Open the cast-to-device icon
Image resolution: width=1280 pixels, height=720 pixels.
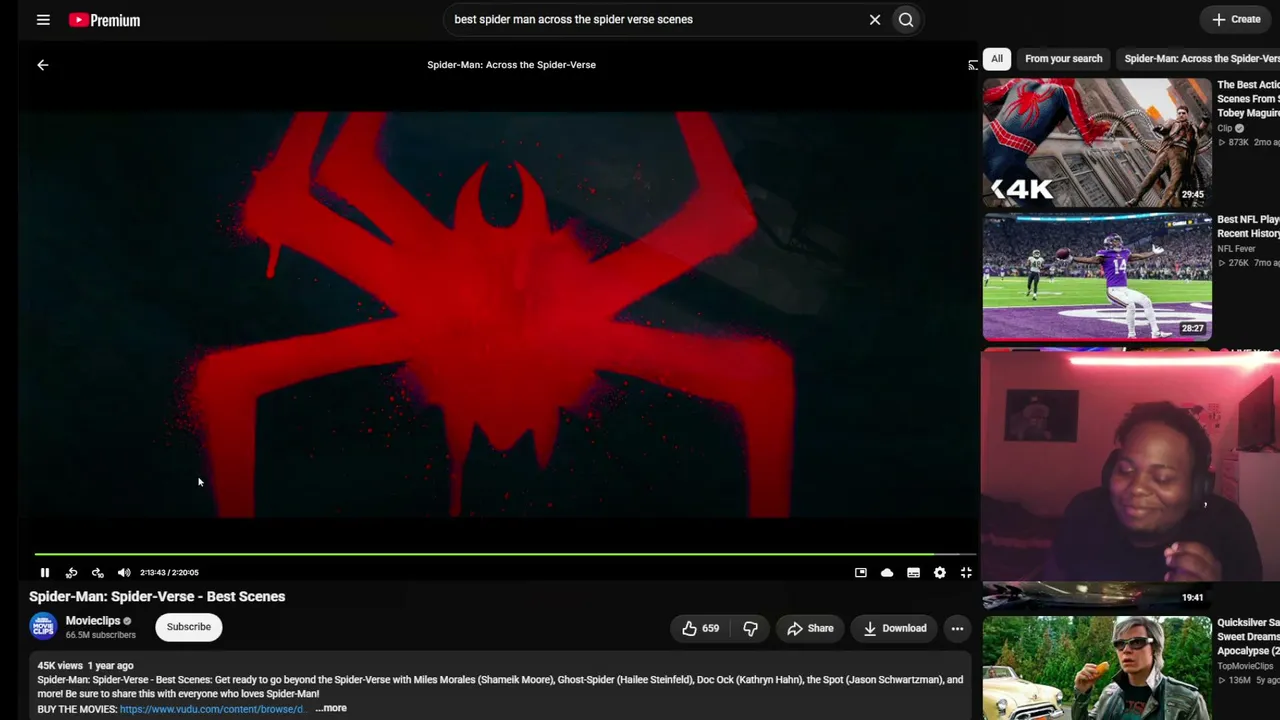pos(973,65)
